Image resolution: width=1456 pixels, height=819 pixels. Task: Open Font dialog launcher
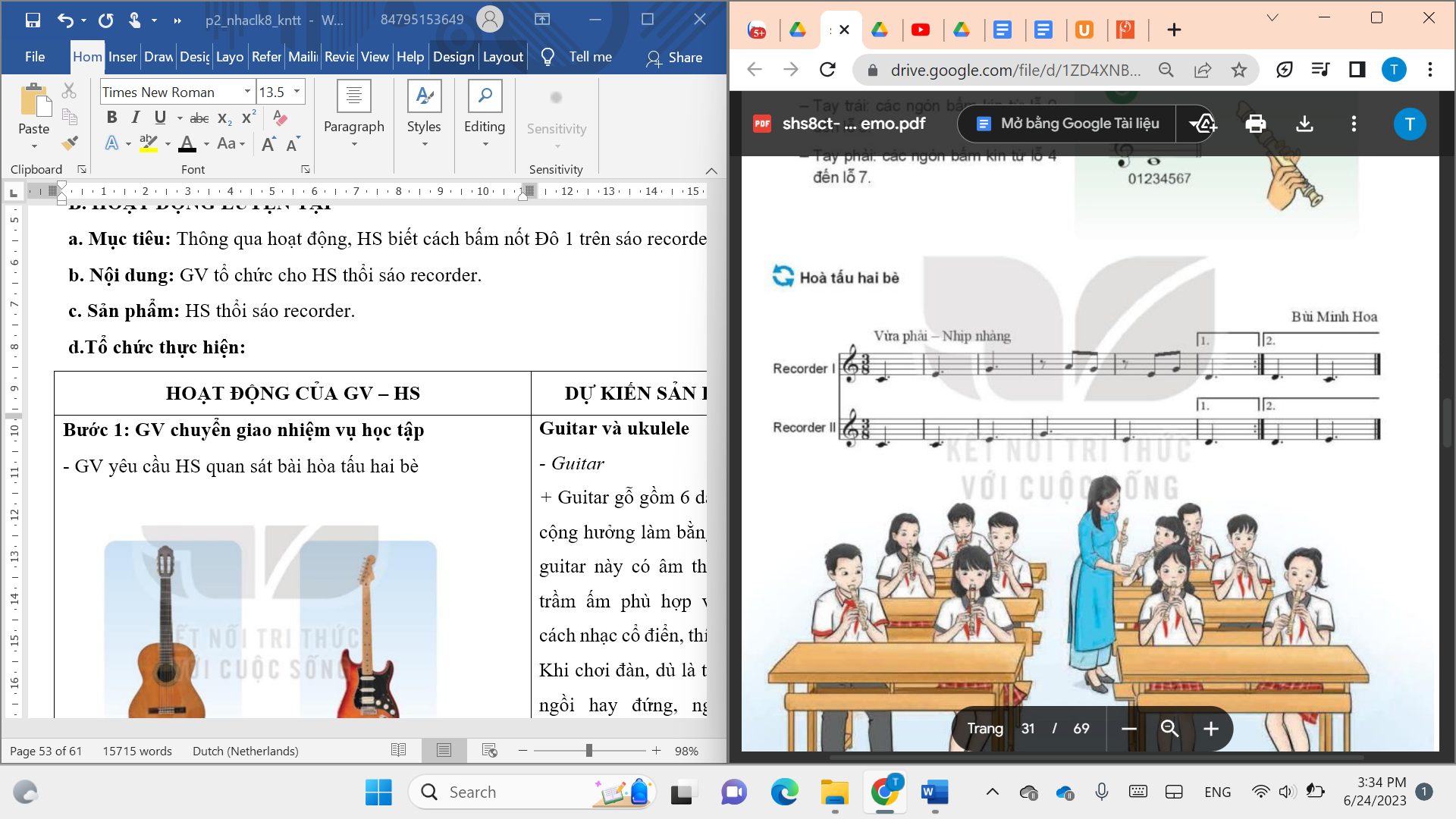306,170
